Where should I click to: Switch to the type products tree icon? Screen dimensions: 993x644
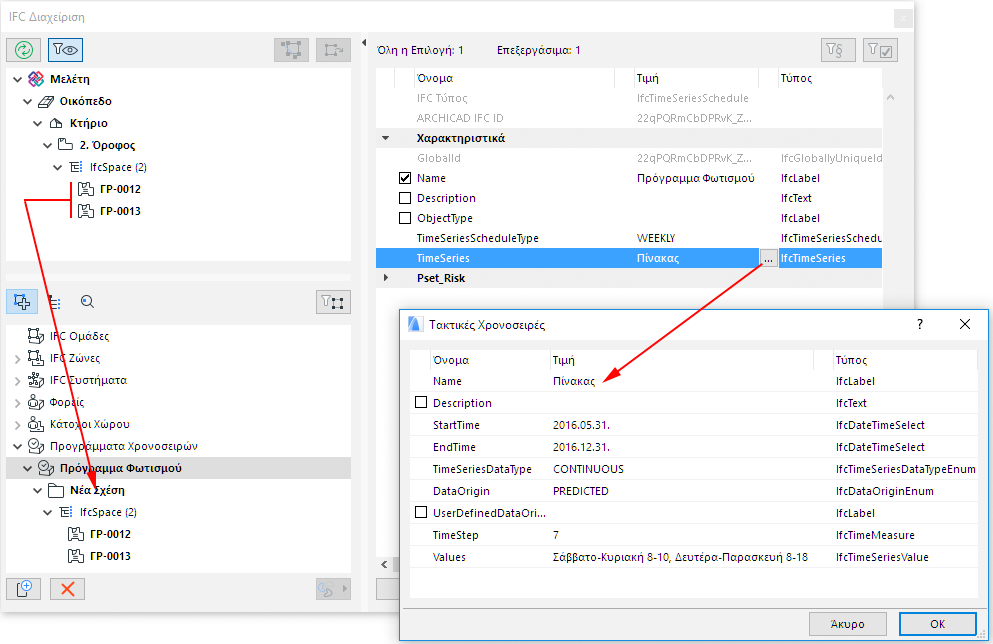click(54, 303)
